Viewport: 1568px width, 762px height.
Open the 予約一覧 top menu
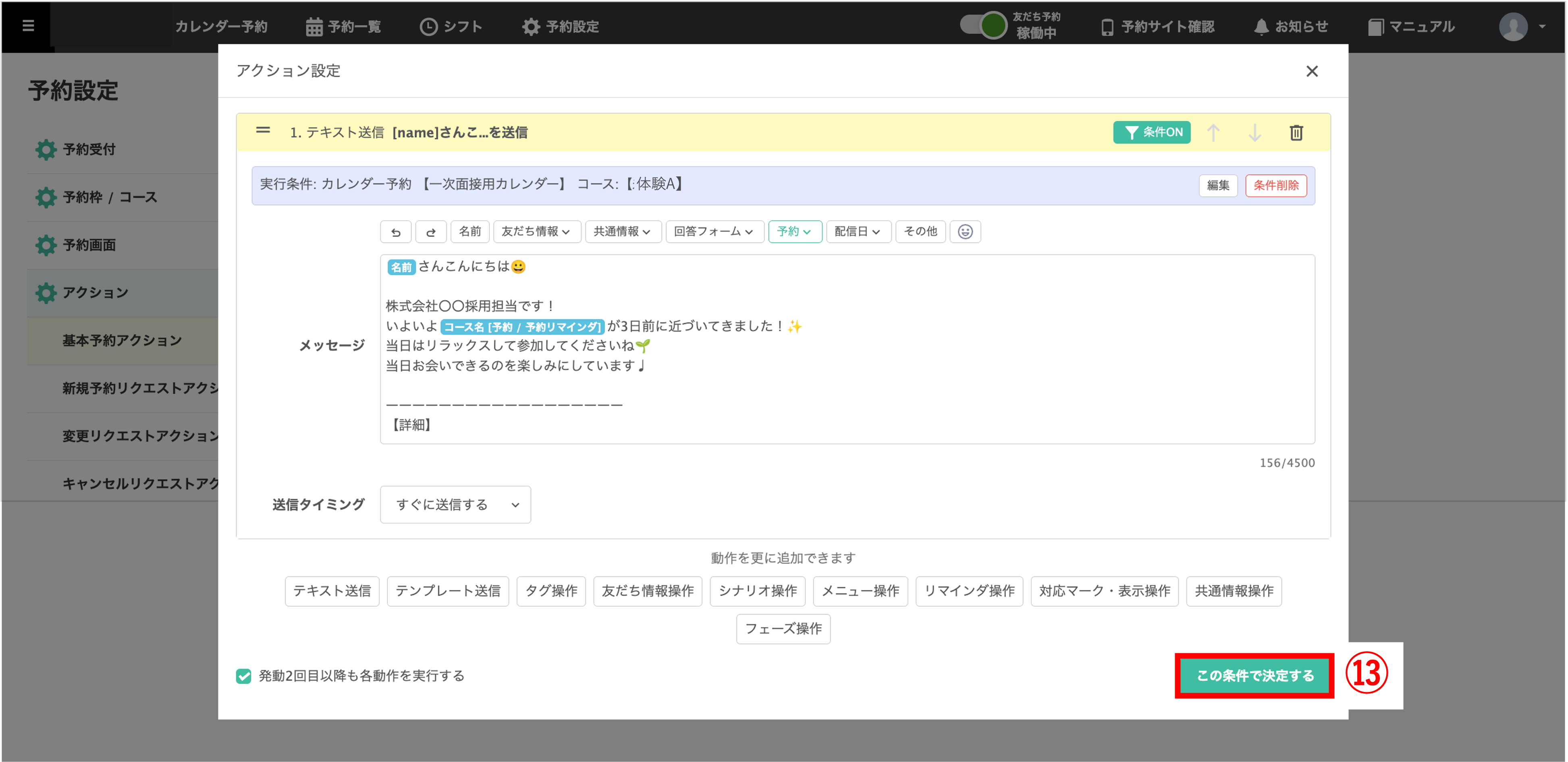[x=344, y=26]
